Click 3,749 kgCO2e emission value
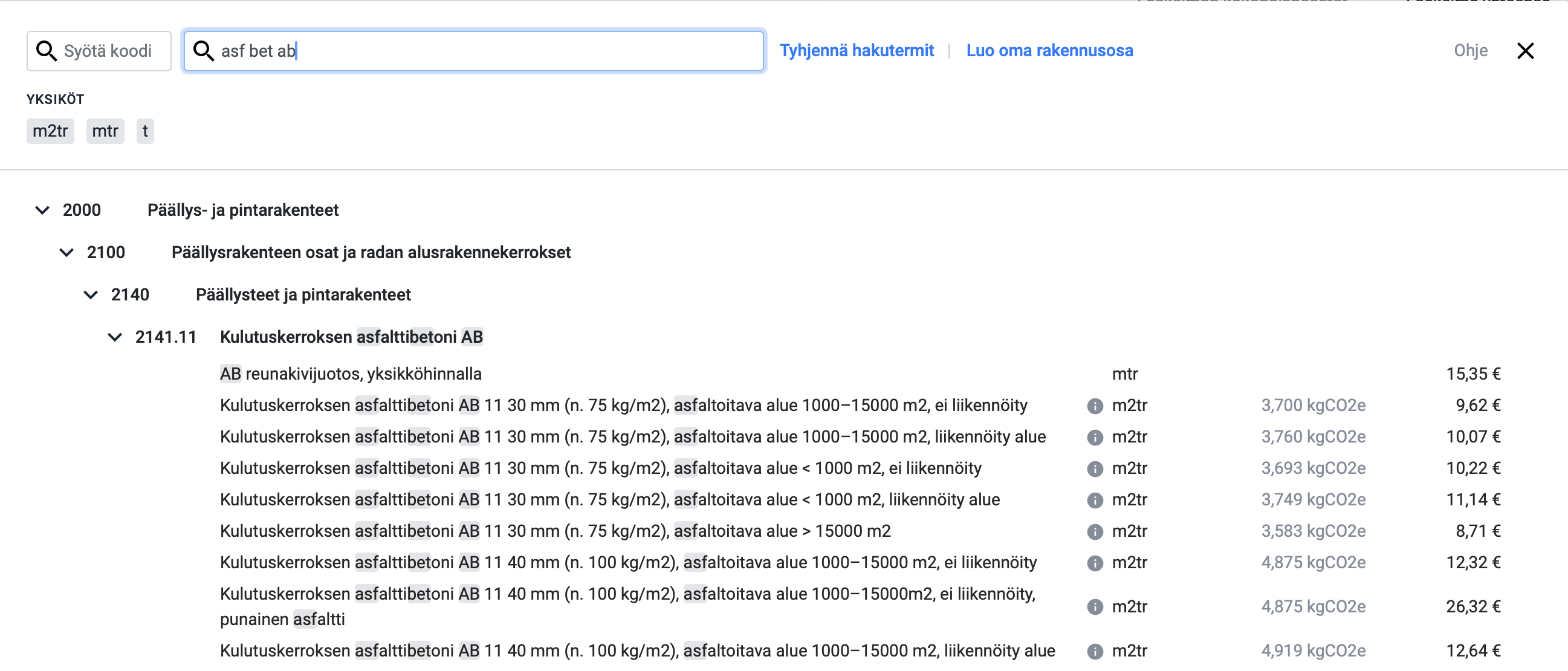This screenshot has height=671, width=1568. [x=1313, y=500]
